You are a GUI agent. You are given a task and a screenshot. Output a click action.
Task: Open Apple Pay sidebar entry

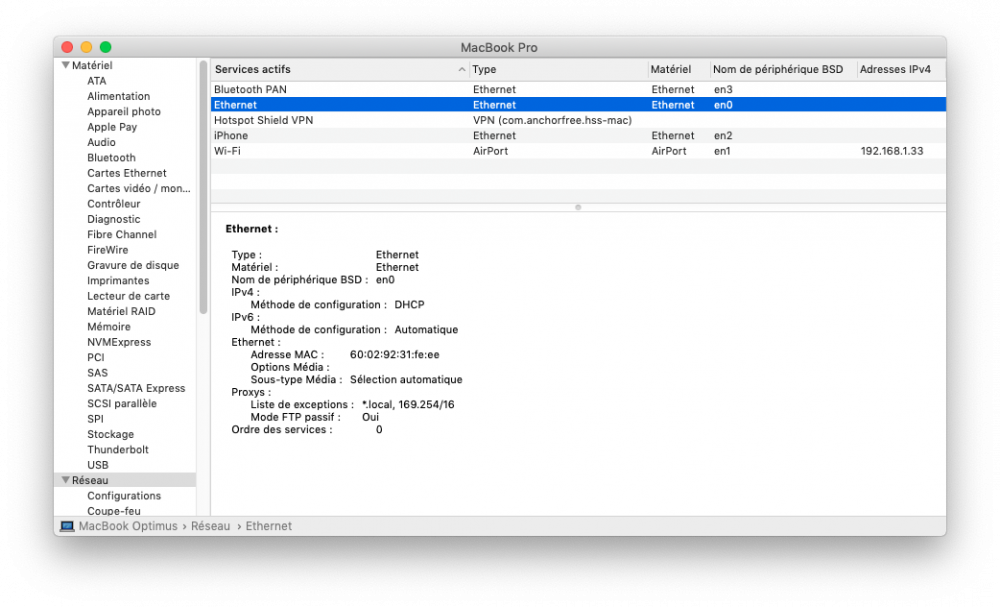coord(112,127)
